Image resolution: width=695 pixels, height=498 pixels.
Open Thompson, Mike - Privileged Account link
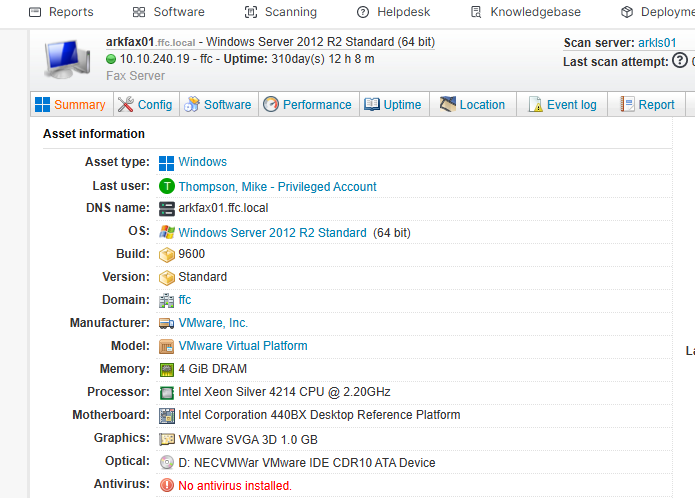click(x=277, y=187)
